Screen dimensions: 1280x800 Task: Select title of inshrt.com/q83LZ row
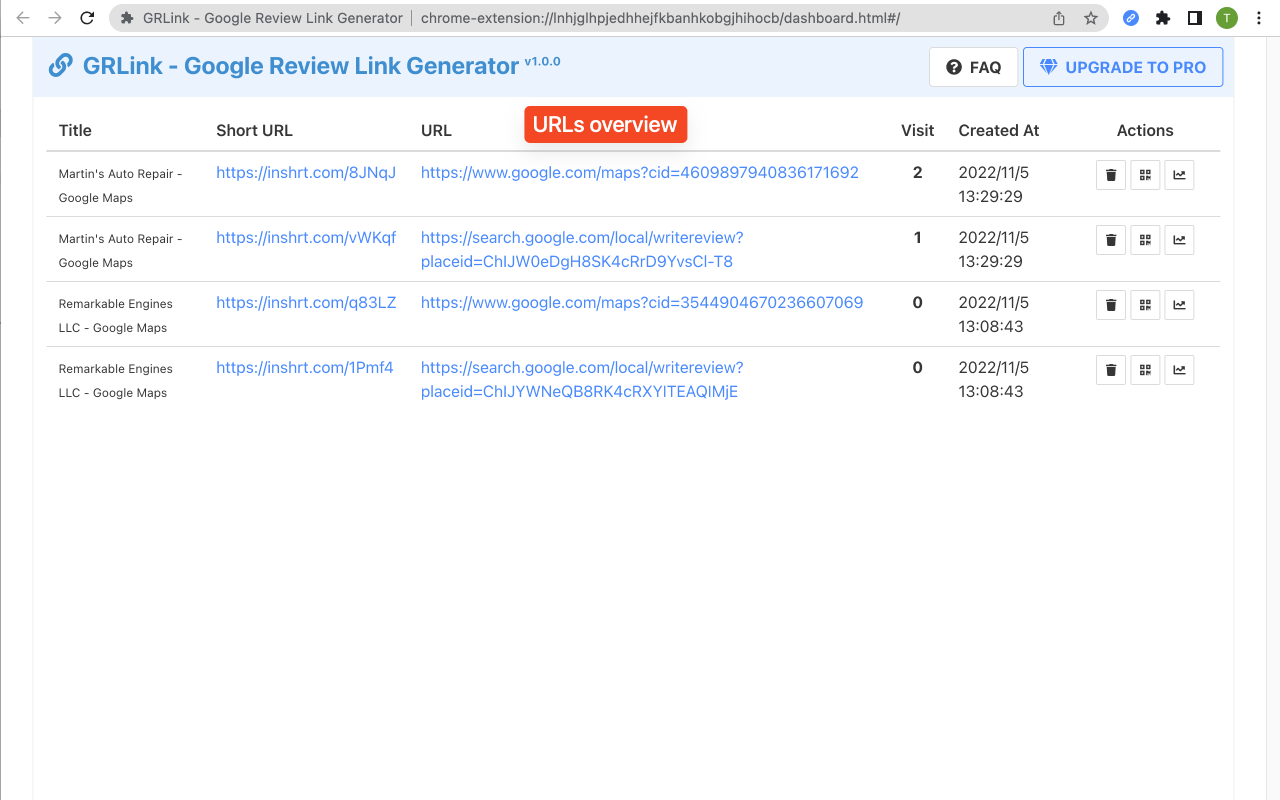pyautogui.click(x=116, y=316)
